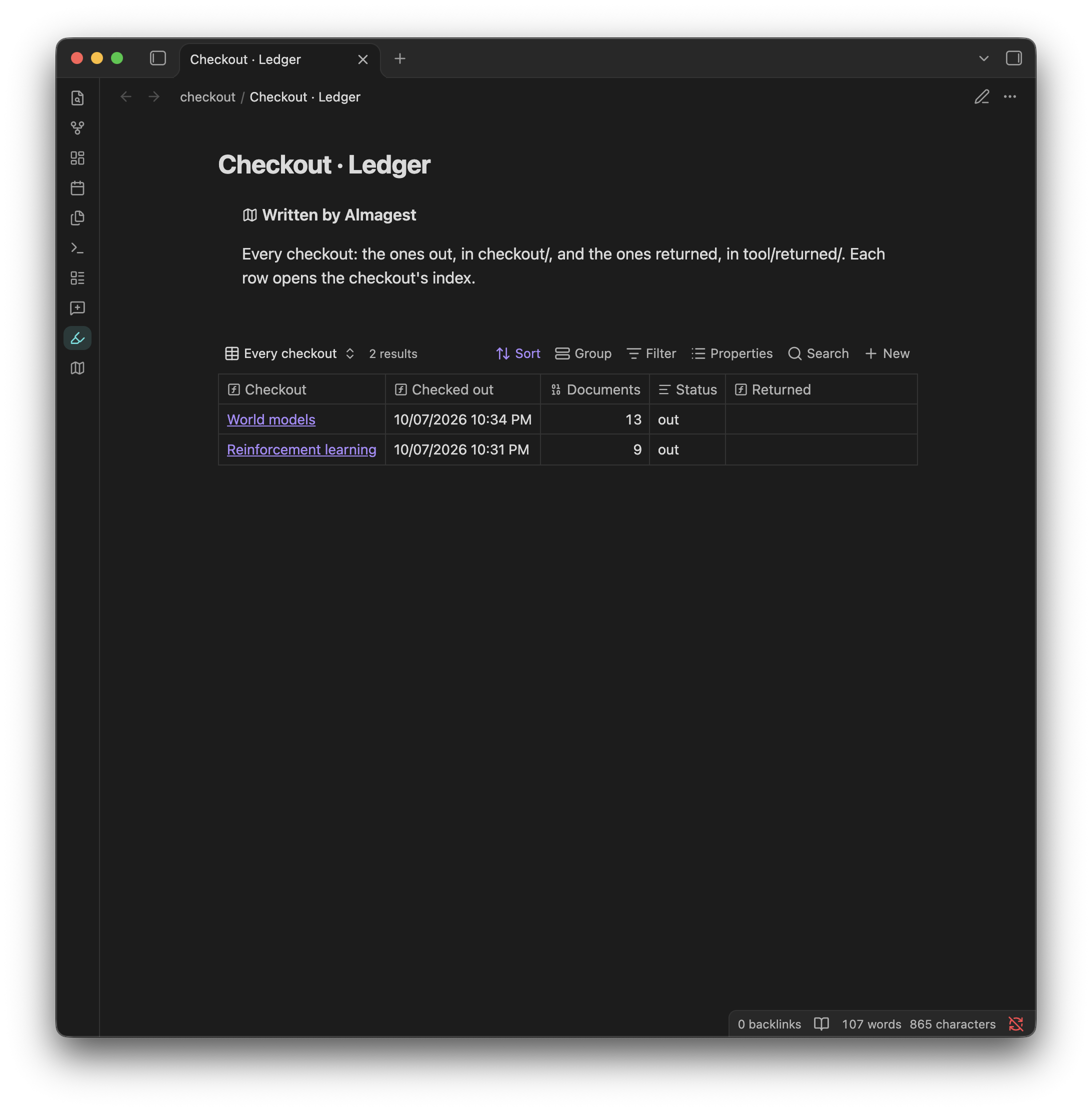Screen dimensions: 1092x1111
Task: Expand the tab list chevron dropdown
Action: [x=983, y=58]
